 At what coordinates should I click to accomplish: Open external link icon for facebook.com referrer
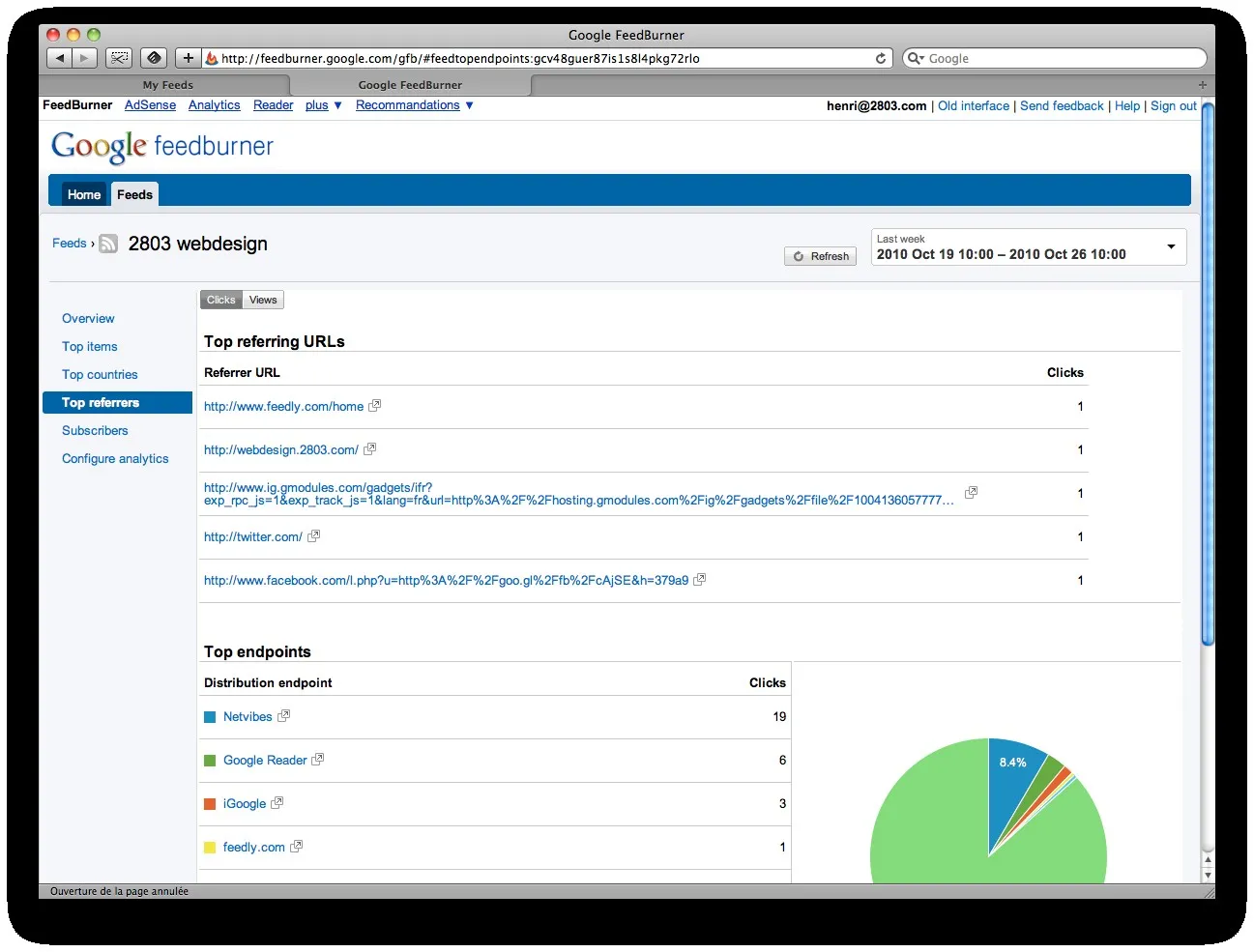700,580
